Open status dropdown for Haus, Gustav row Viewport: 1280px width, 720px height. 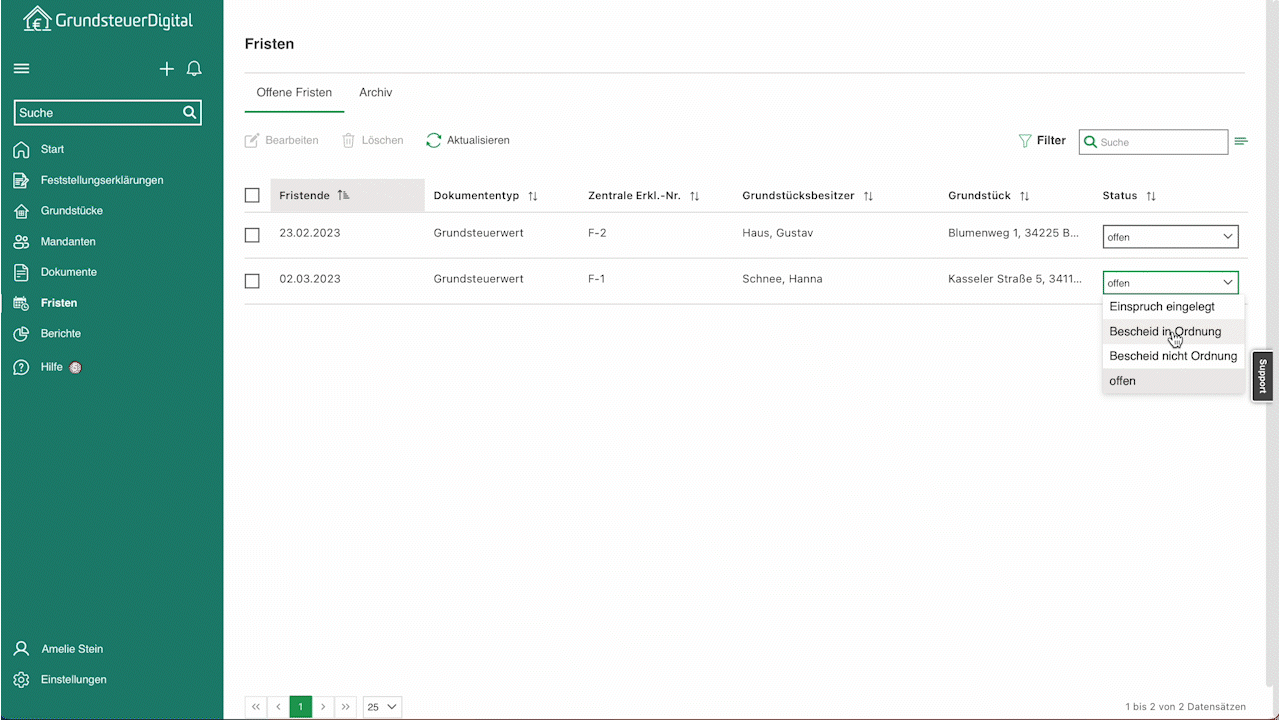click(x=1170, y=237)
